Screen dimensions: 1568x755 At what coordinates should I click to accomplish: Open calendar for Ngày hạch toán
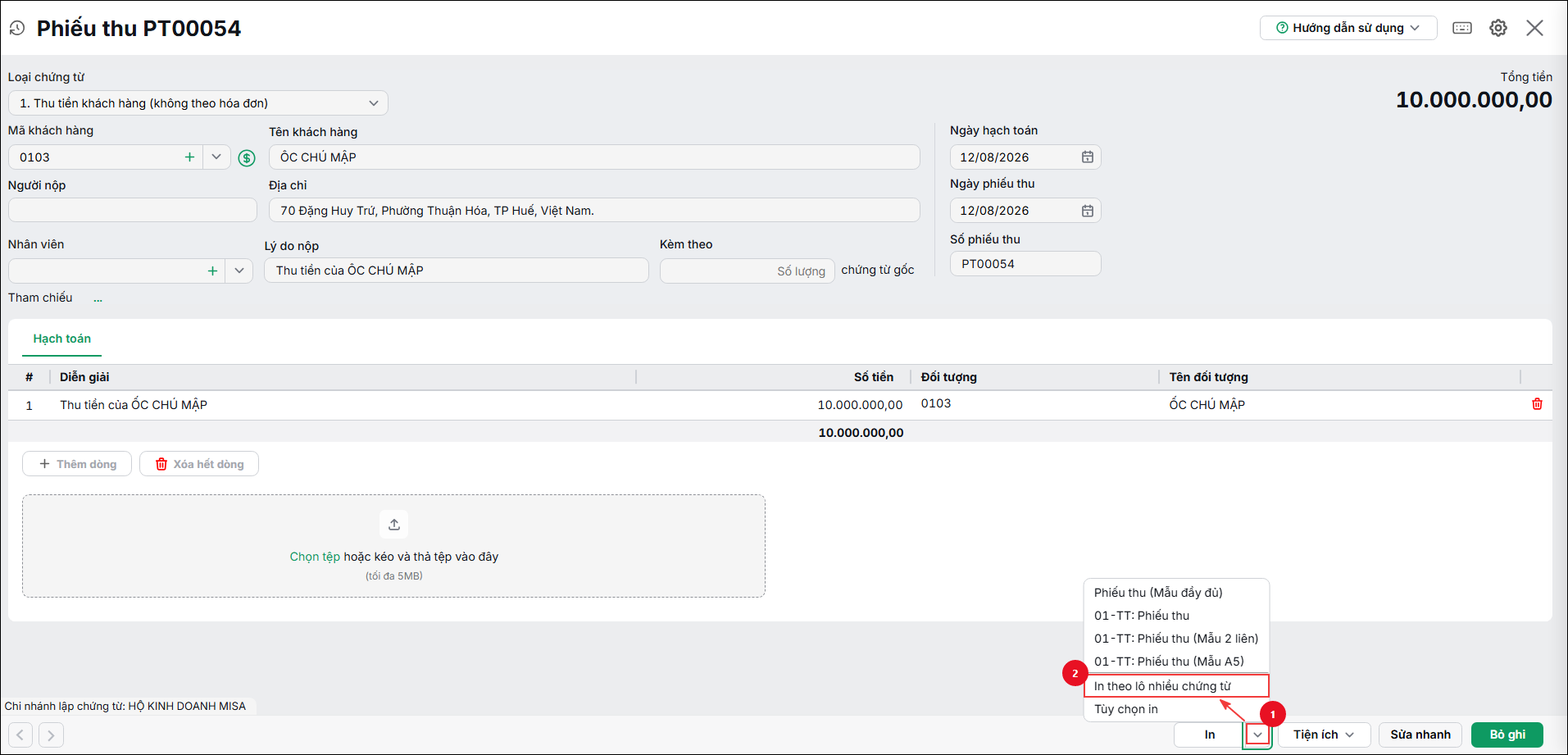pyautogui.click(x=1087, y=157)
